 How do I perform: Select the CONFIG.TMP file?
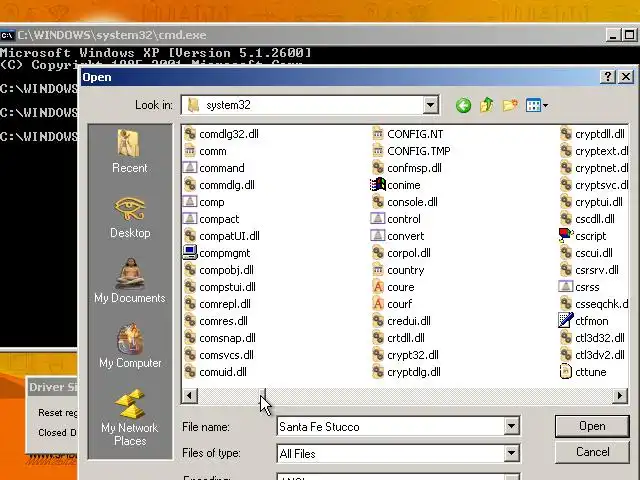click(x=411, y=151)
